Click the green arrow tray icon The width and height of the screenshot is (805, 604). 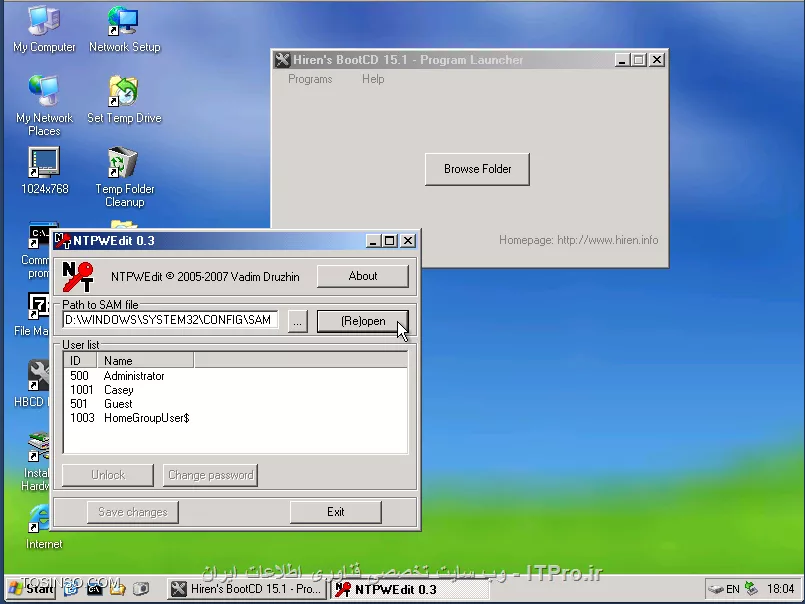(x=752, y=589)
